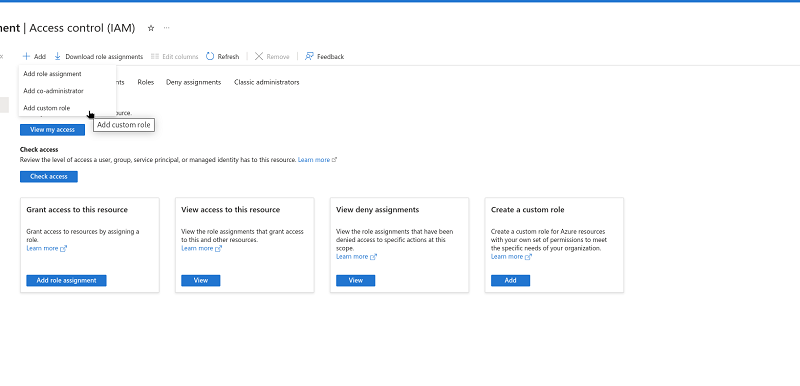Image resolution: width=800 pixels, height=386 pixels.
Task: Click the Remove X icon in toolbar
Action: point(259,56)
